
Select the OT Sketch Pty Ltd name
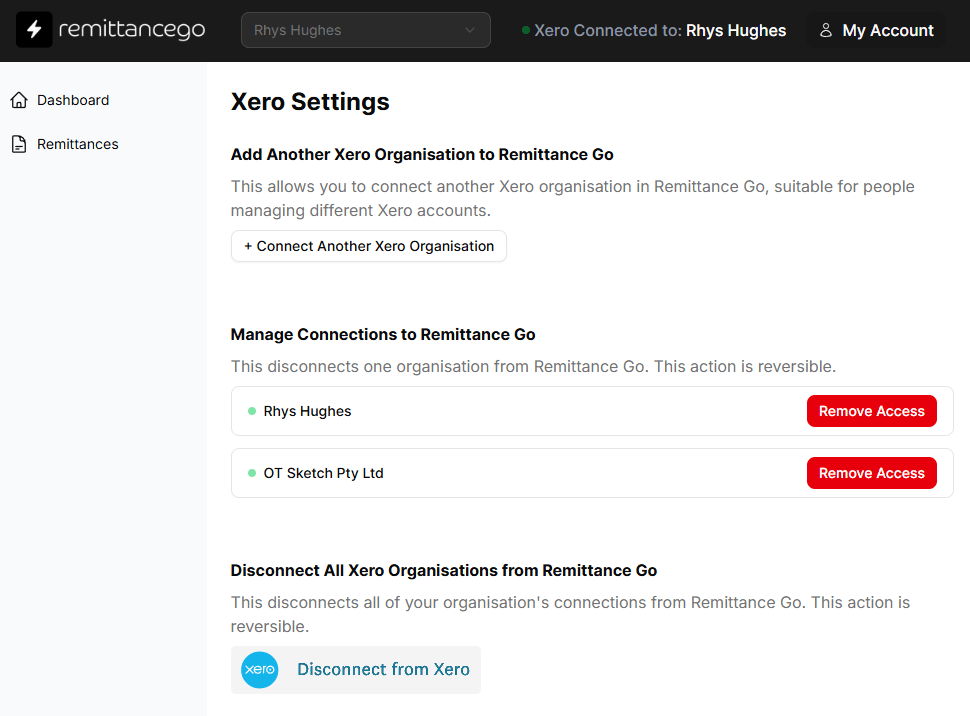323,473
